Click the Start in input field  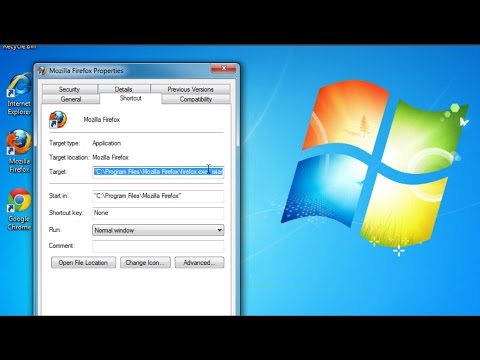pyautogui.click(x=158, y=196)
